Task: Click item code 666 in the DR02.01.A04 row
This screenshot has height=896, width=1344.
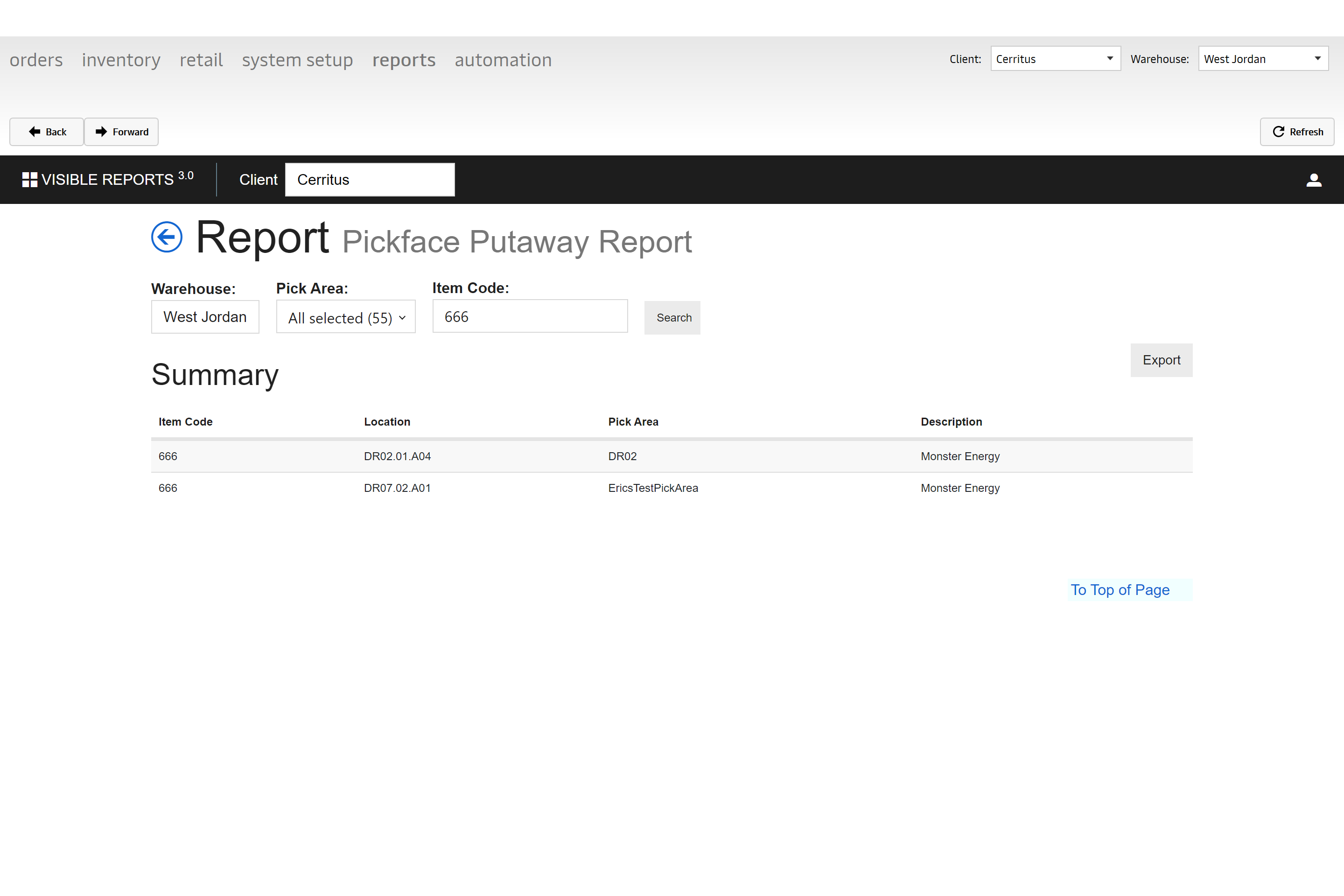Action: point(168,456)
